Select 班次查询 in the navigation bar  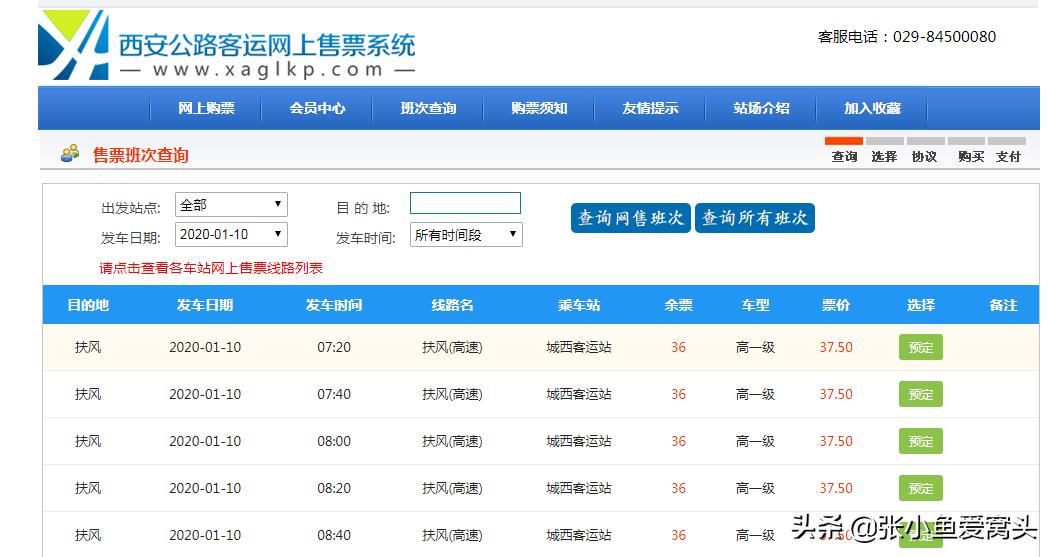pos(428,108)
